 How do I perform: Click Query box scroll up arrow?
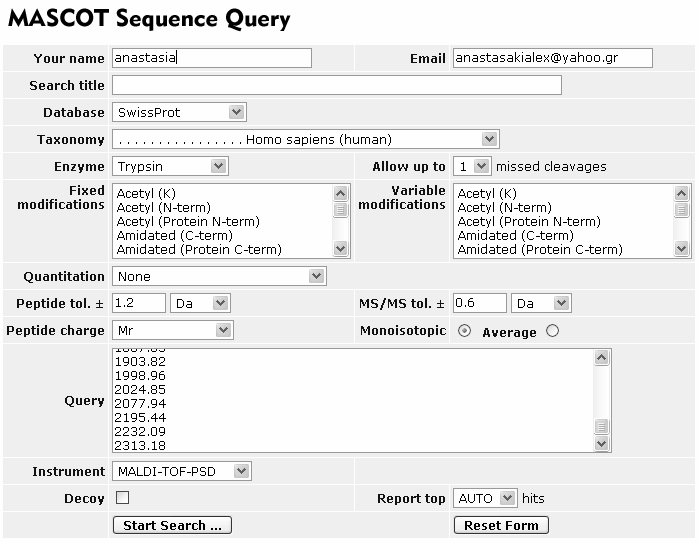pyautogui.click(x=601, y=358)
